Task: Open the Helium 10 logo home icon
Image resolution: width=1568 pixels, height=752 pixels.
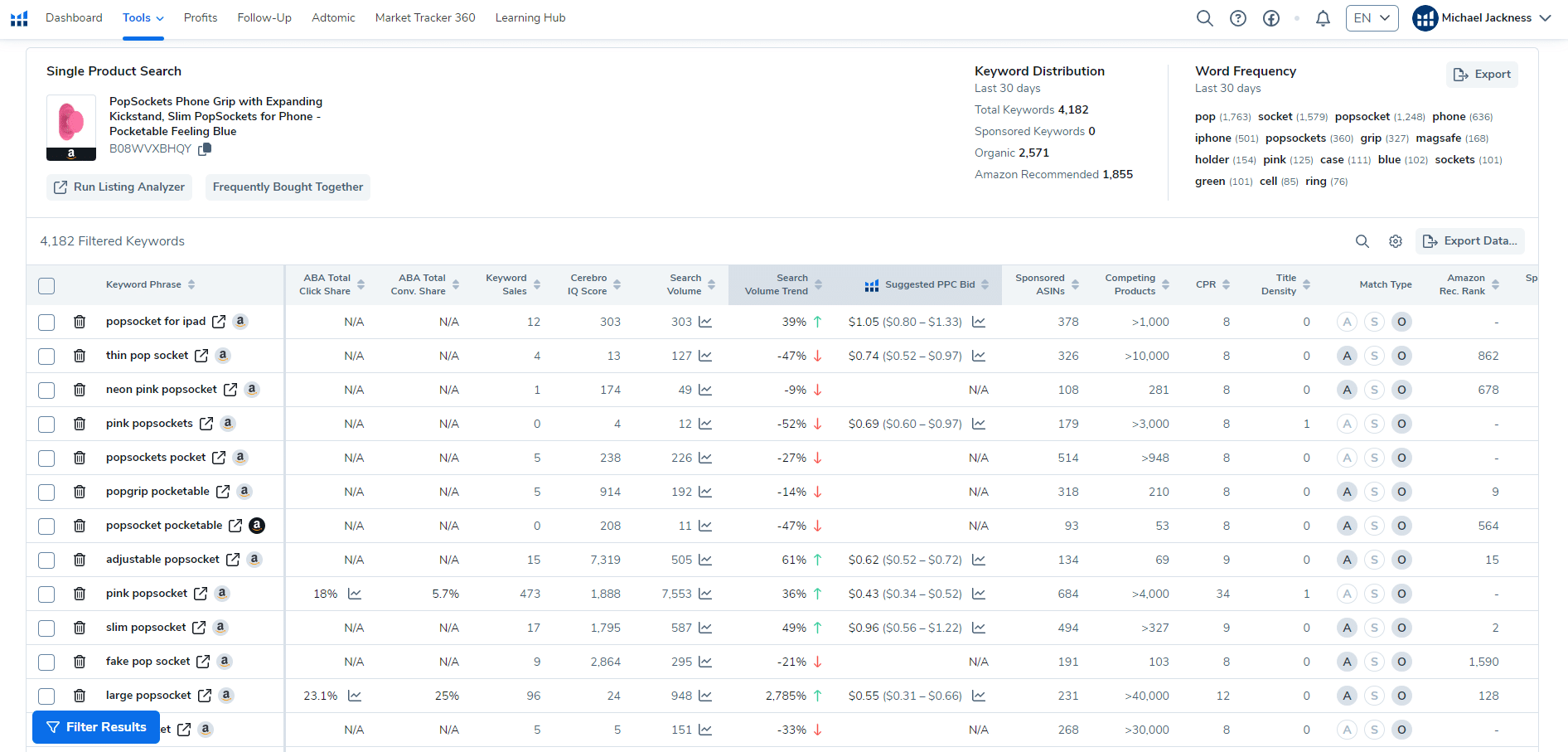Action: tap(19, 18)
